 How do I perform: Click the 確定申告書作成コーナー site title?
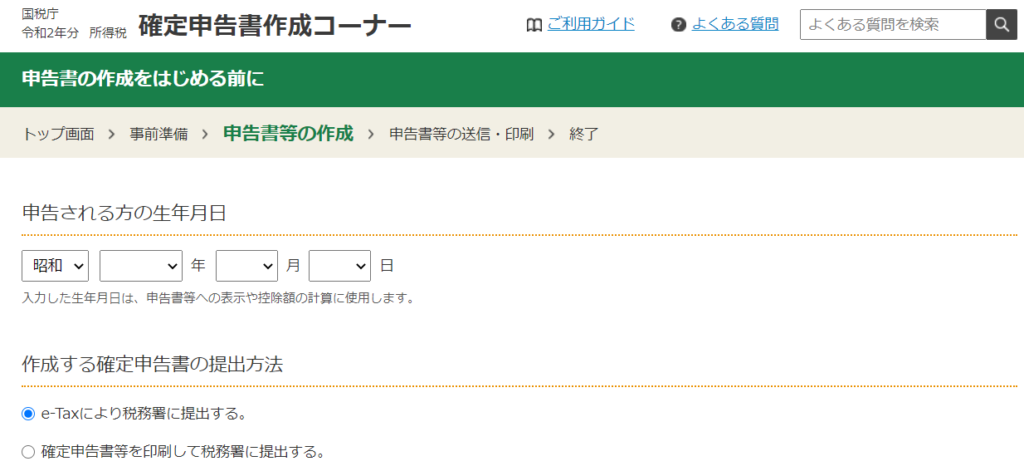[x=275, y=25]
